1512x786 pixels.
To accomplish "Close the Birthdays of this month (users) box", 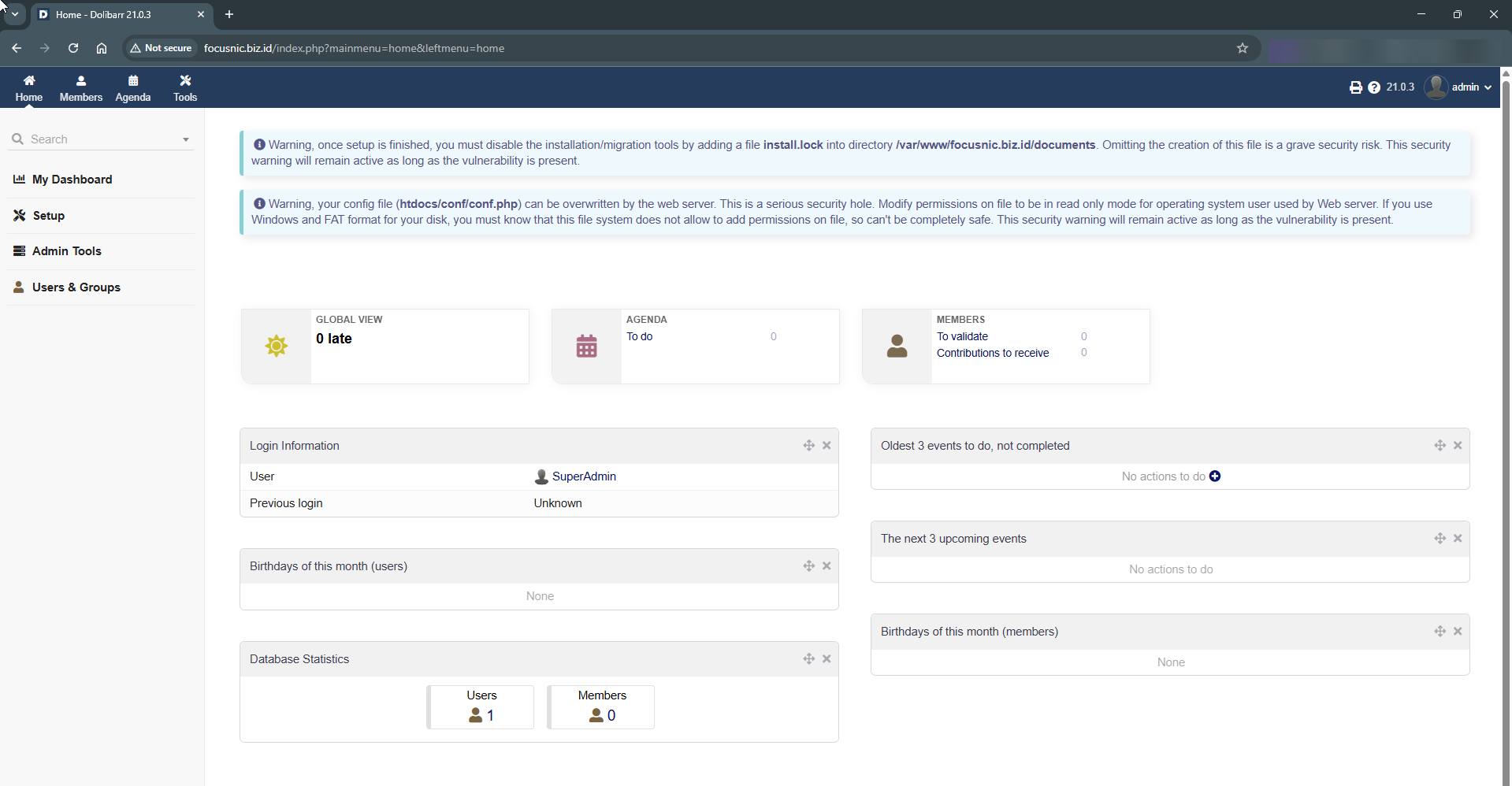I will tap(827, 566).
